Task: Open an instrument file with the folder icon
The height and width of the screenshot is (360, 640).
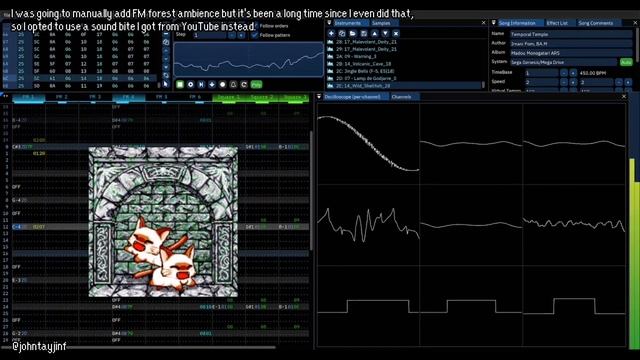Action: (353, 33)
